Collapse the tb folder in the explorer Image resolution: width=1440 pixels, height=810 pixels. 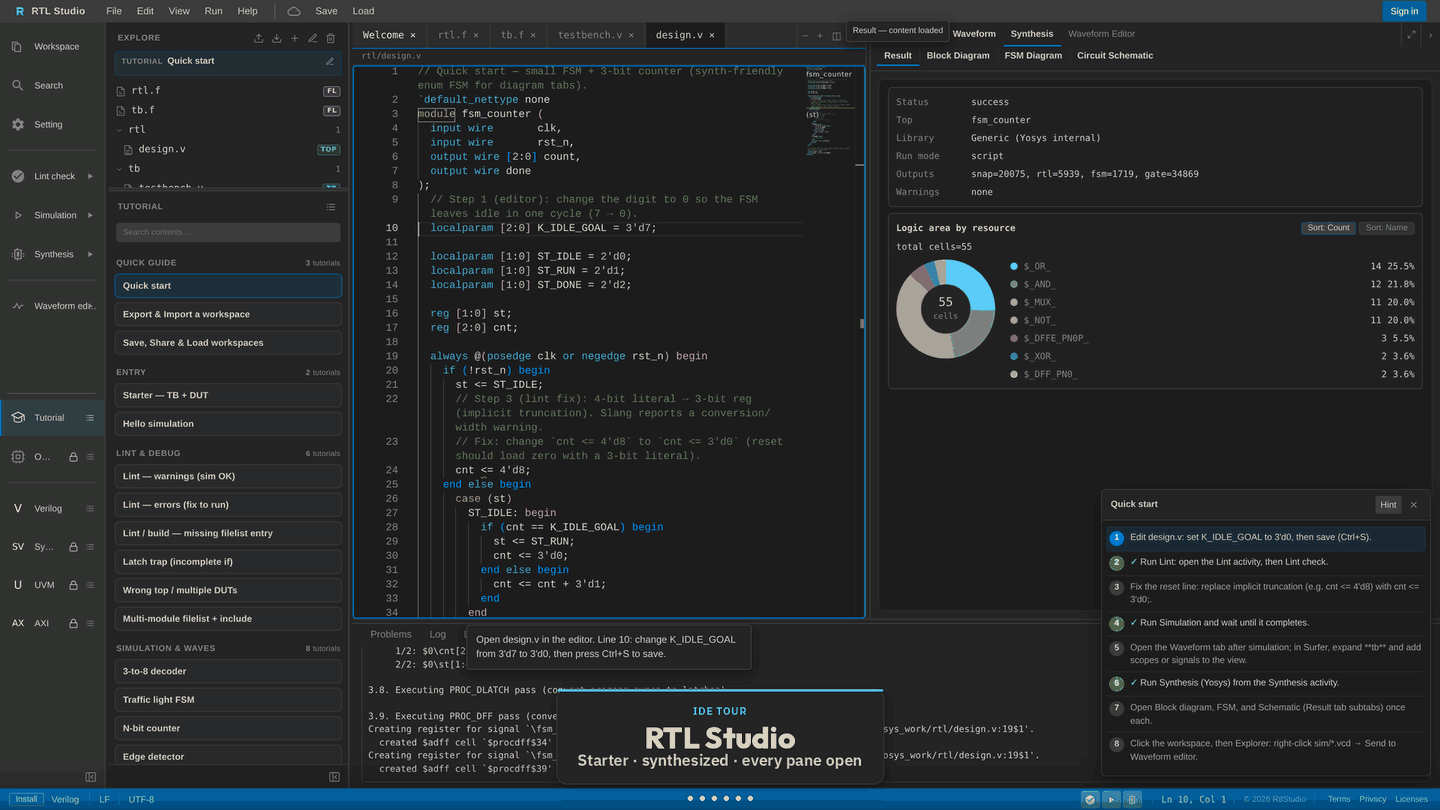(120, 169)
